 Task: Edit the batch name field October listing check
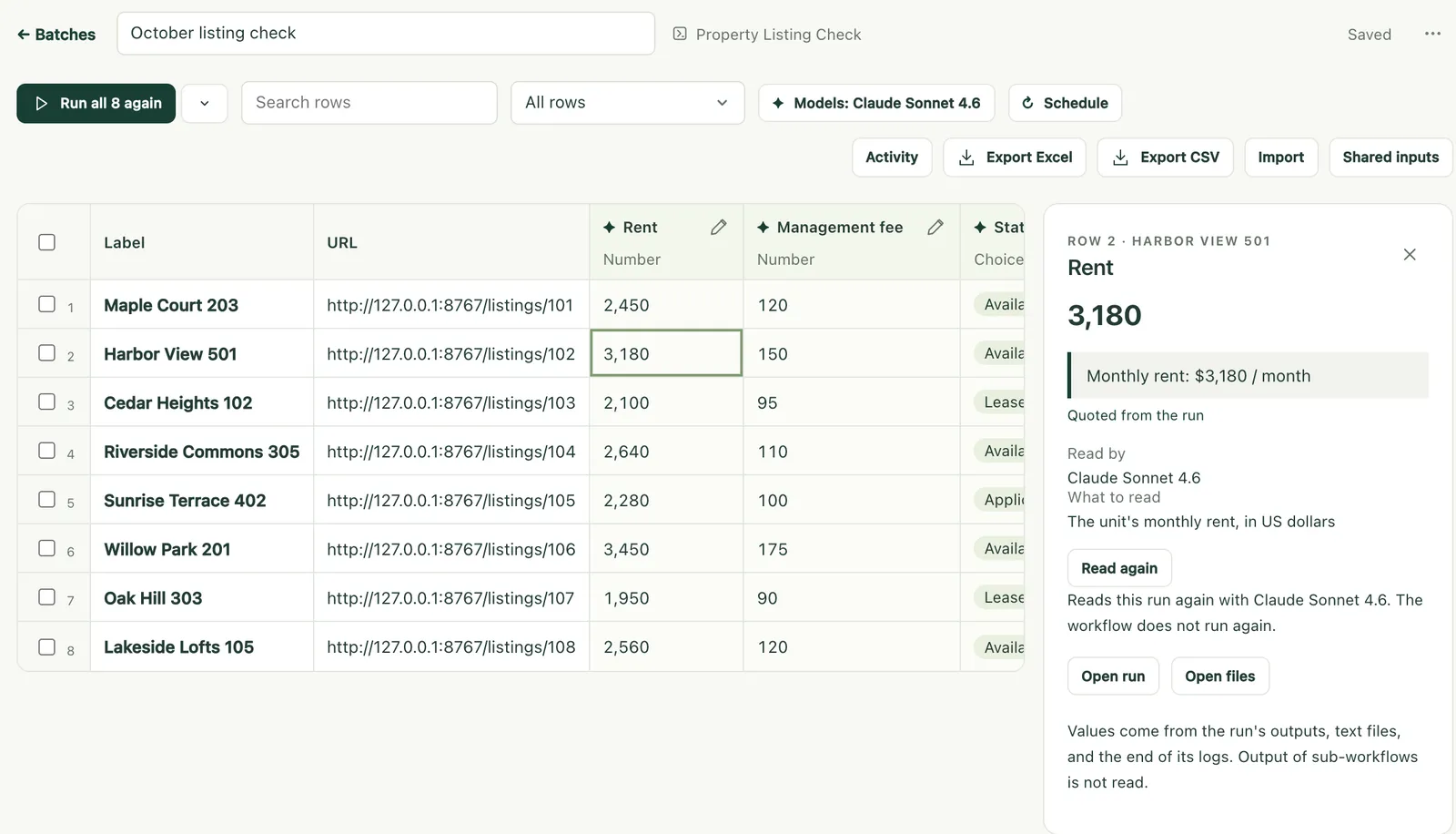coord(386,34)
